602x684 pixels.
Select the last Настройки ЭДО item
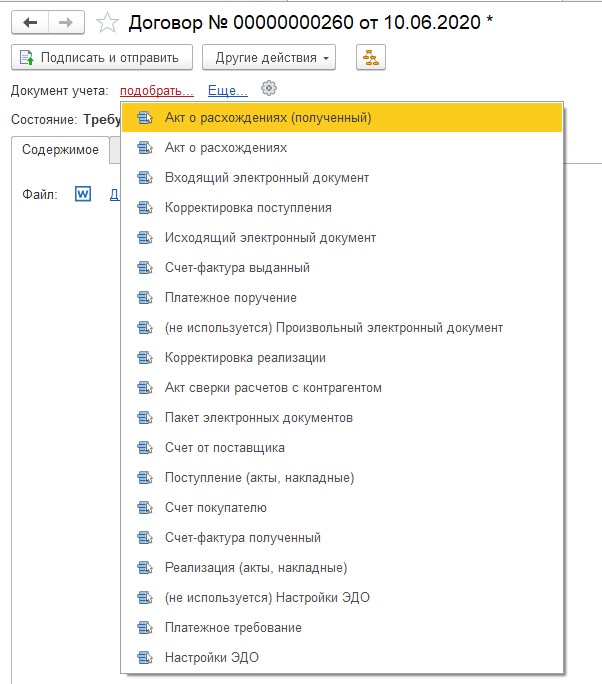(342, 657)
